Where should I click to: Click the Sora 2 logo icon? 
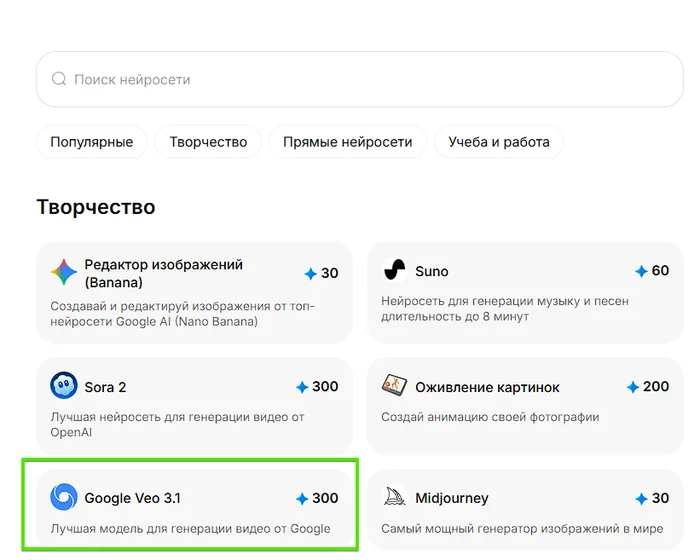[x=64, y=386]
